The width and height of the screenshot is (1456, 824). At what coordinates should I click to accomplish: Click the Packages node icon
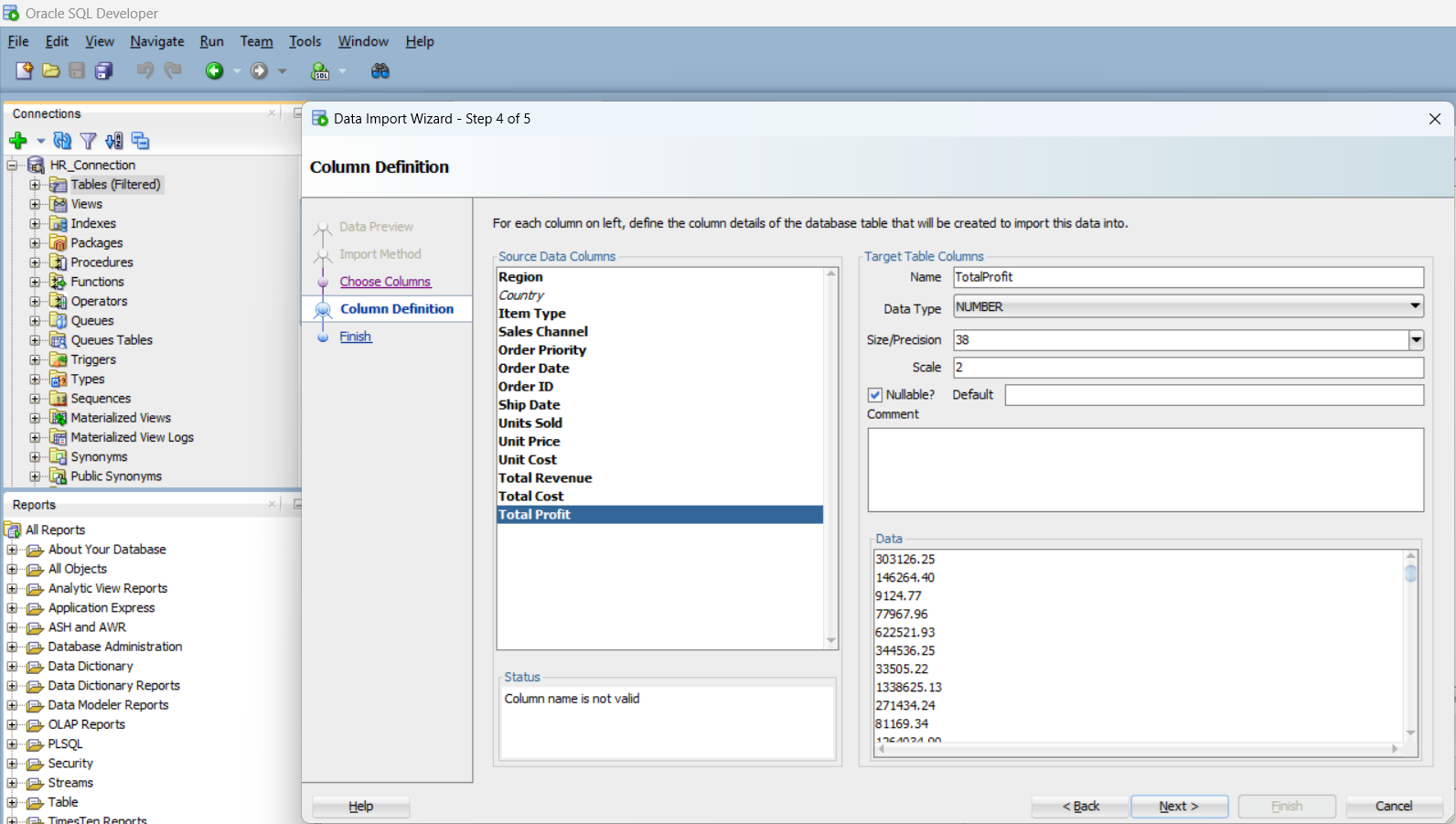(59, 242)
